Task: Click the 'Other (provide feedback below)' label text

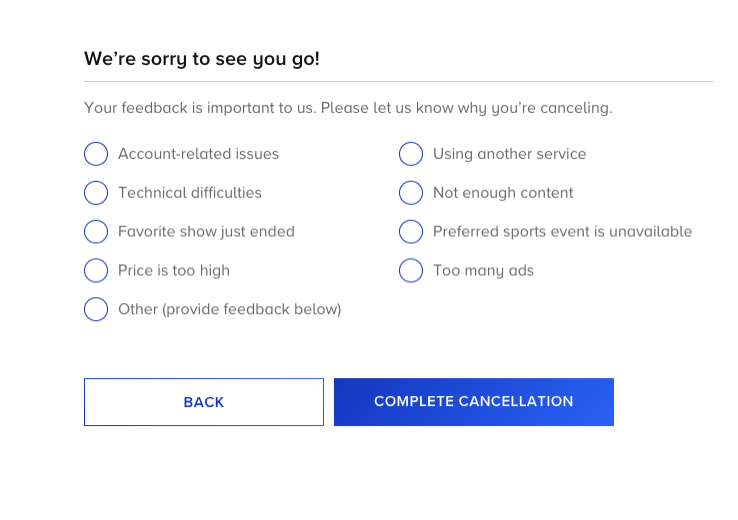Action: [x=230, y=309]
